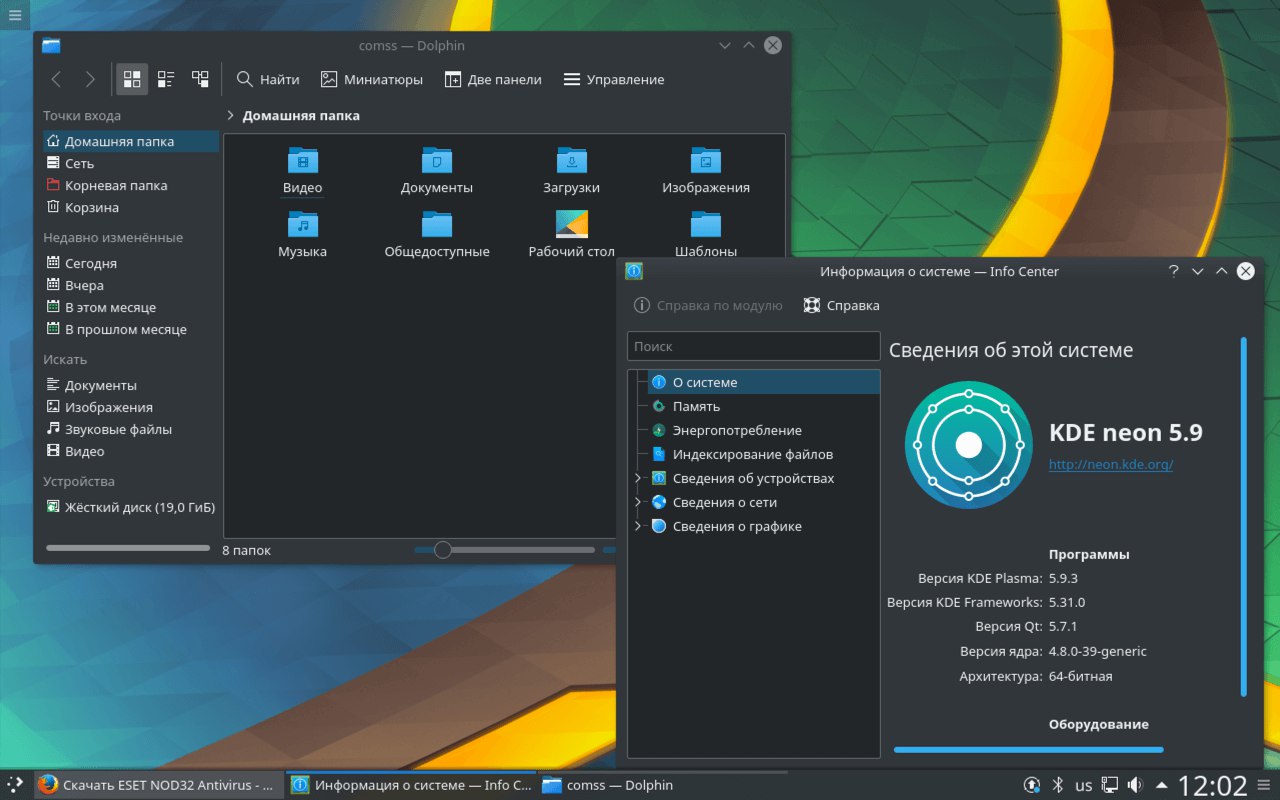Switch Dolphin to icons view mode
The width and height of the screenshot is (1280, 800).
click(x=132, y=79)
